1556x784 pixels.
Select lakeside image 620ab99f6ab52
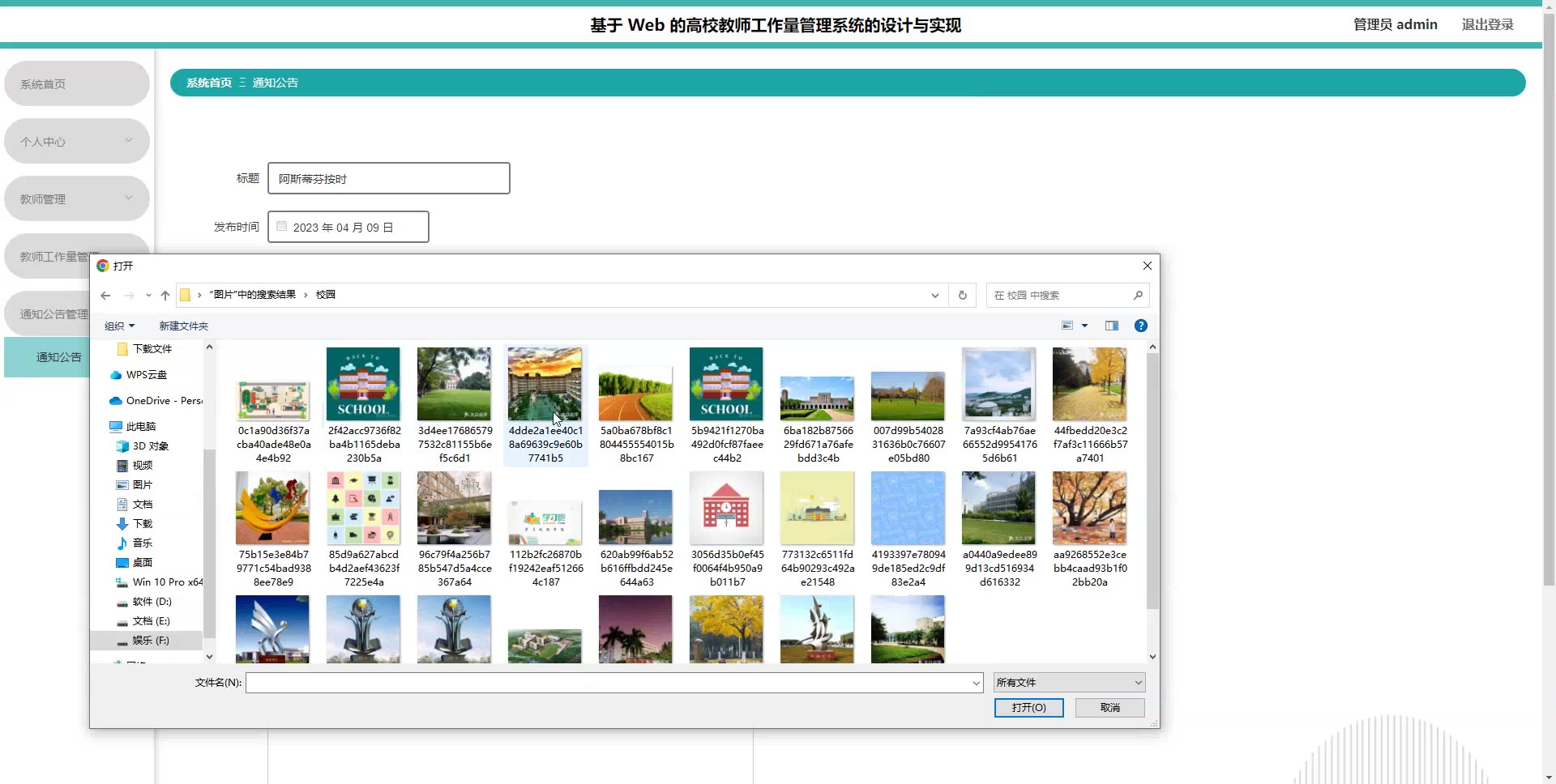pos(635,517)
